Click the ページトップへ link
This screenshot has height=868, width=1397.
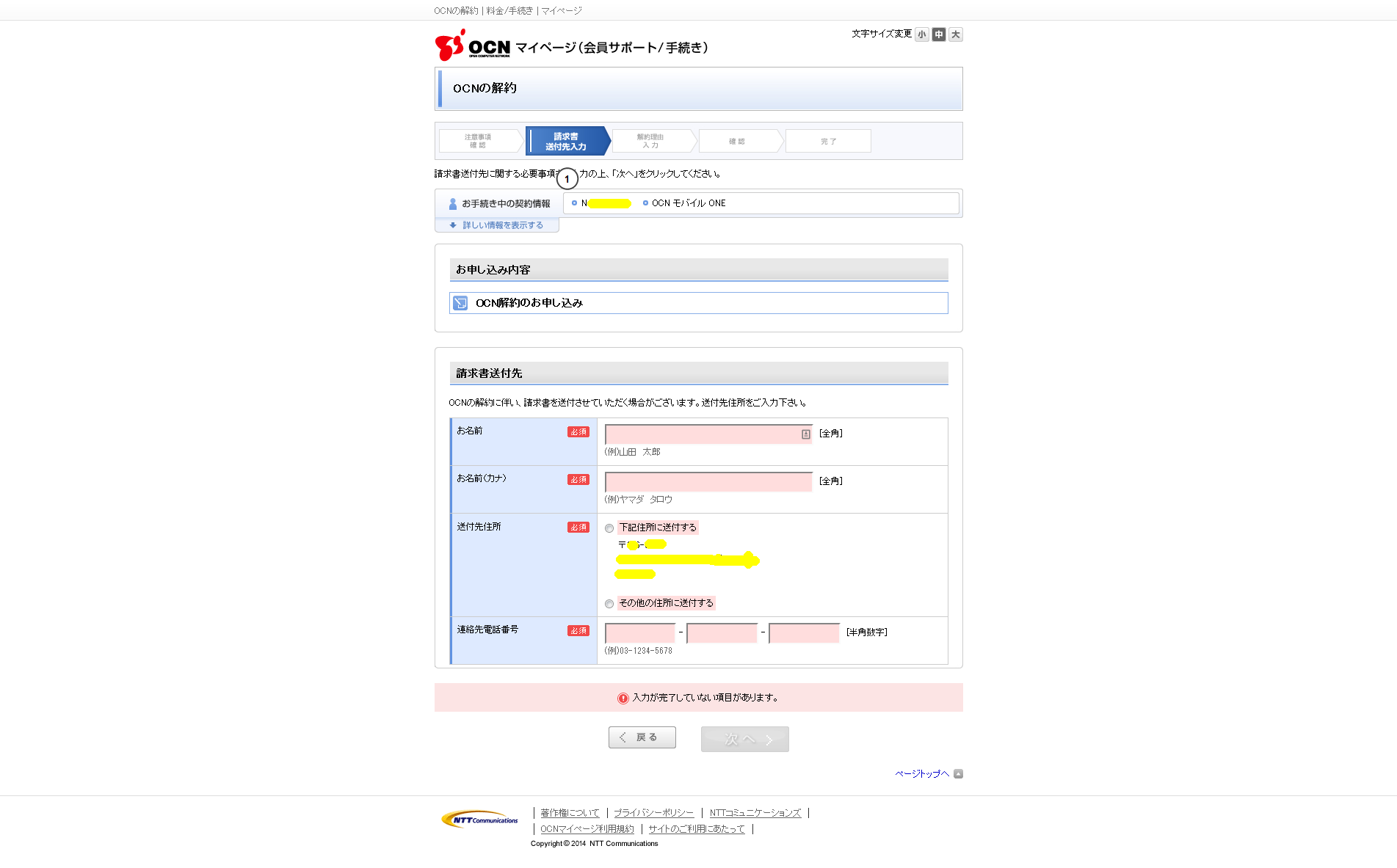coord(922,773)
